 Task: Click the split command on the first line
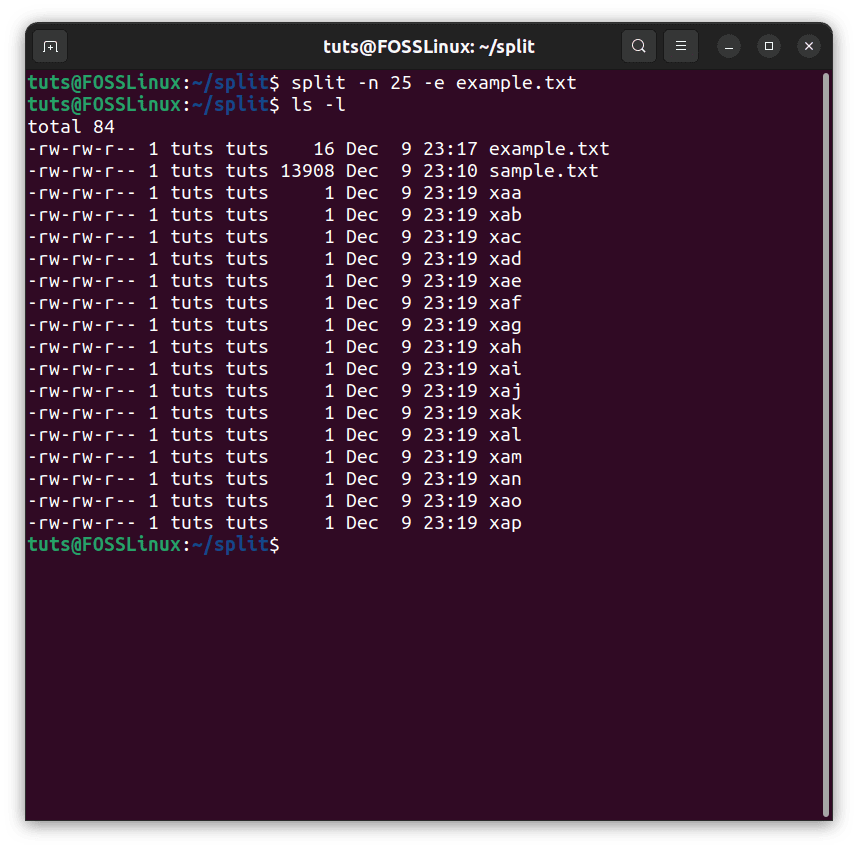(x=317, y=82)
